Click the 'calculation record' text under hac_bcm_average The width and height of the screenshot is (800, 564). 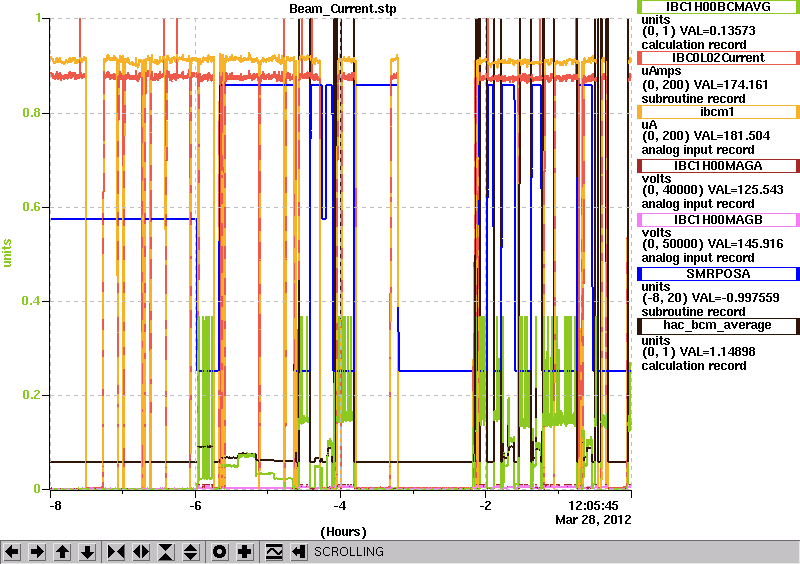694,365
